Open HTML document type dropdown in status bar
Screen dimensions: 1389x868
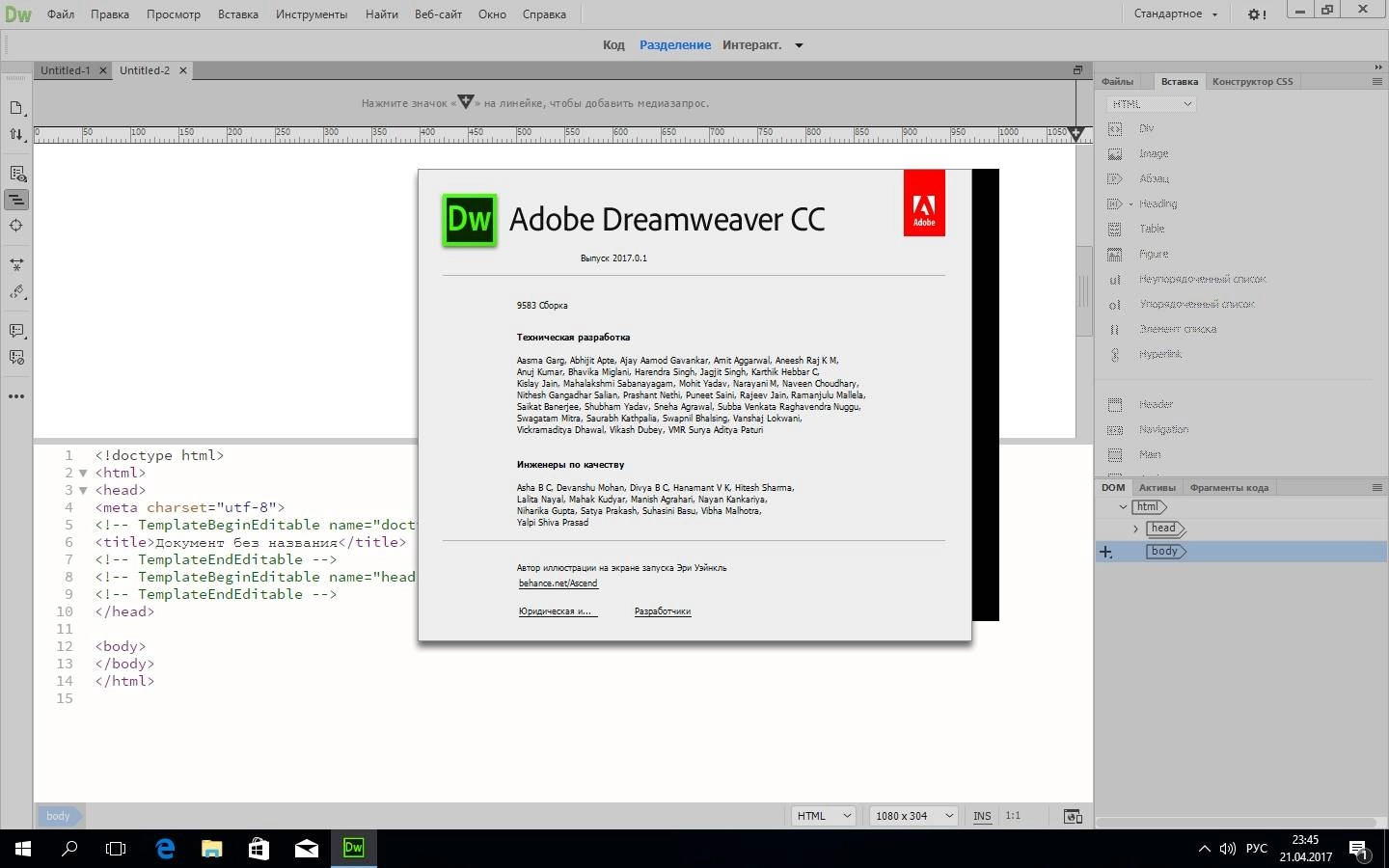824,816
